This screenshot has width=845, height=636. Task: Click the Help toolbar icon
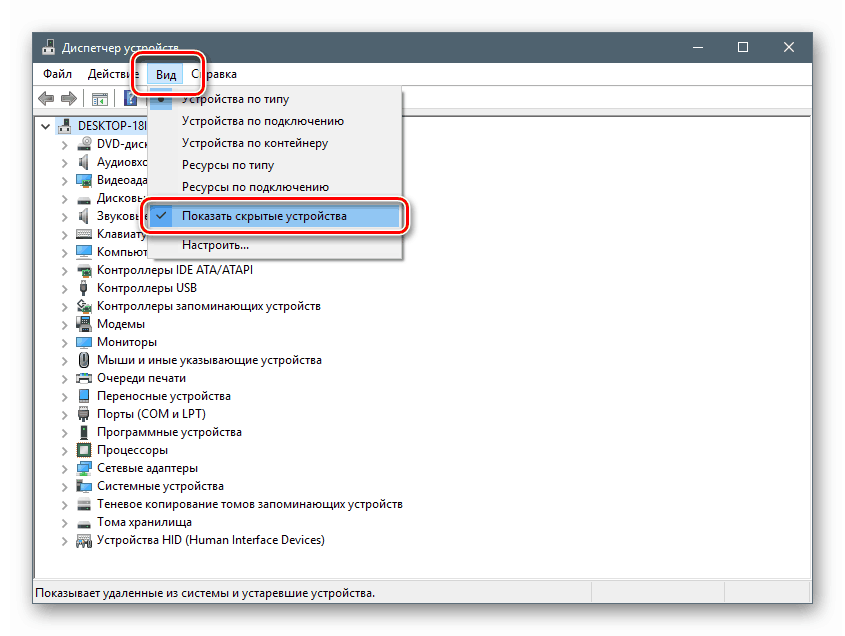click(x=130, y=98)
